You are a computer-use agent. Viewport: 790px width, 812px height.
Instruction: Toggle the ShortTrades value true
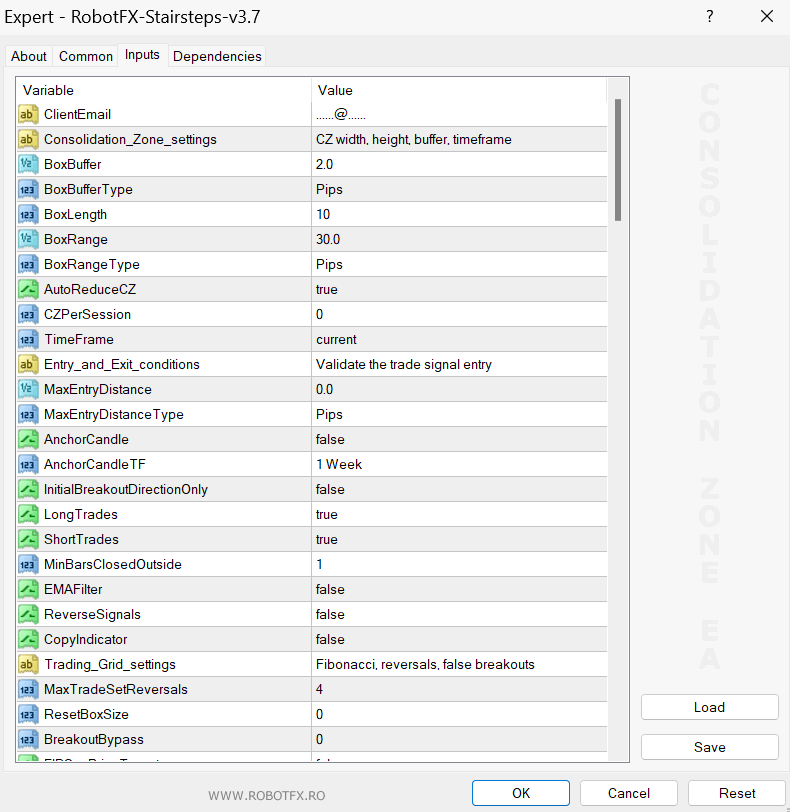459,539
